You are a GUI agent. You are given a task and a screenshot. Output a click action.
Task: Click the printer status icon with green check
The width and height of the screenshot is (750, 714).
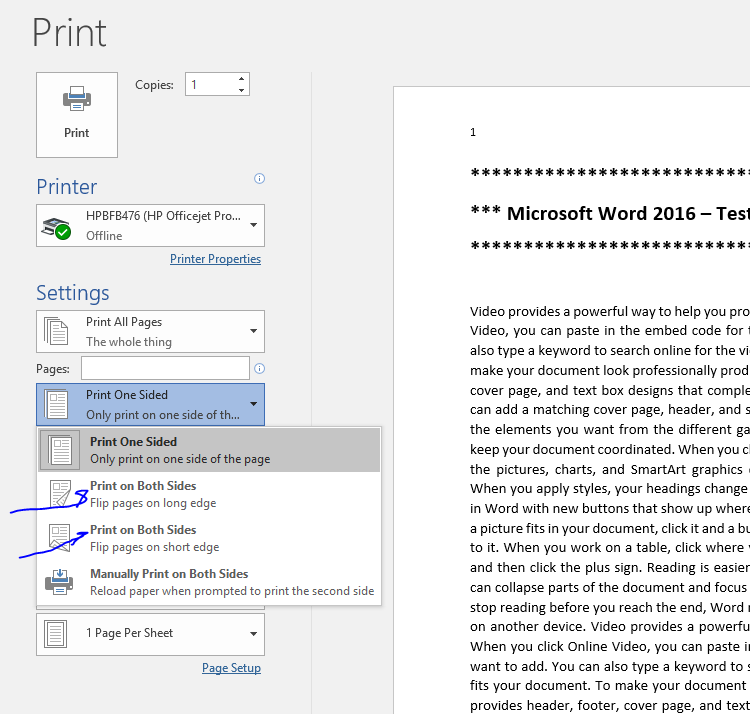56,228
